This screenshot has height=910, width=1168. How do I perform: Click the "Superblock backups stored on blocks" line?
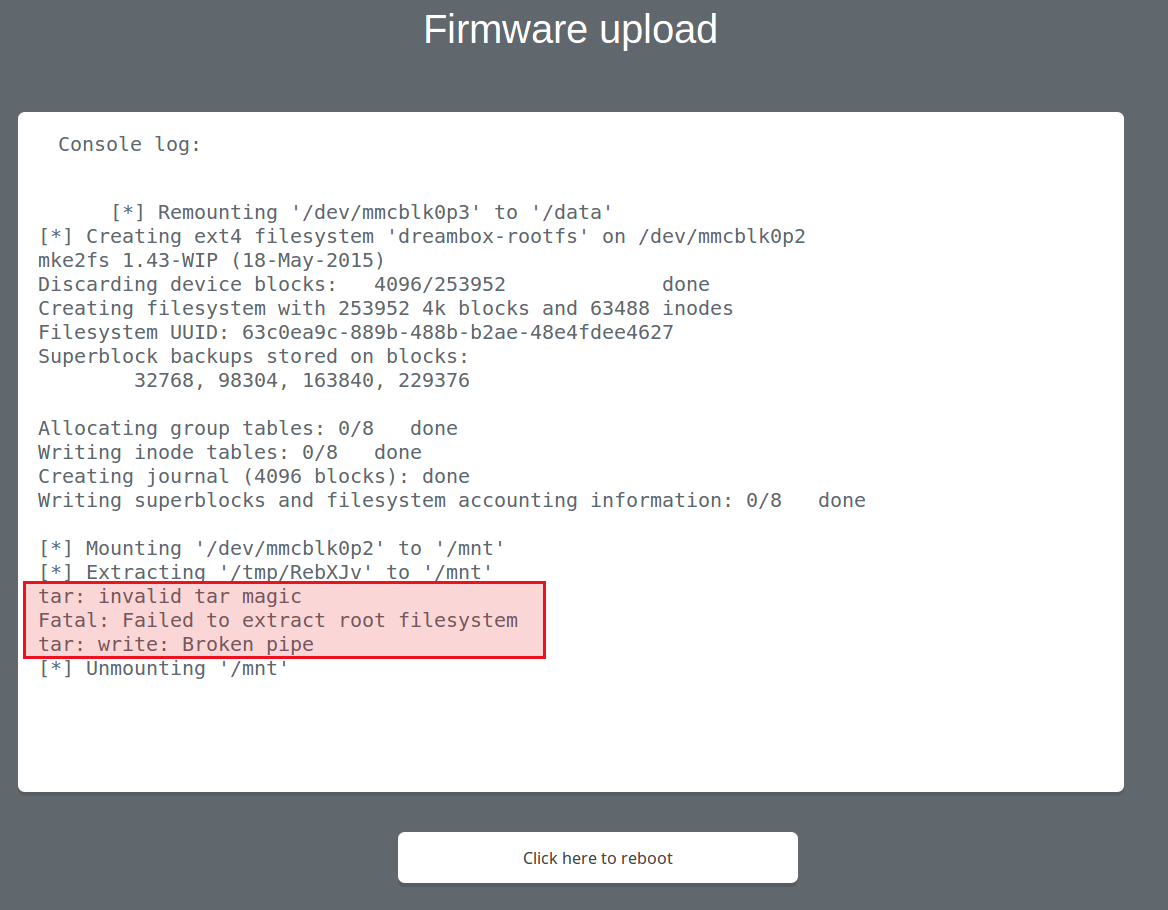[253, 356]
